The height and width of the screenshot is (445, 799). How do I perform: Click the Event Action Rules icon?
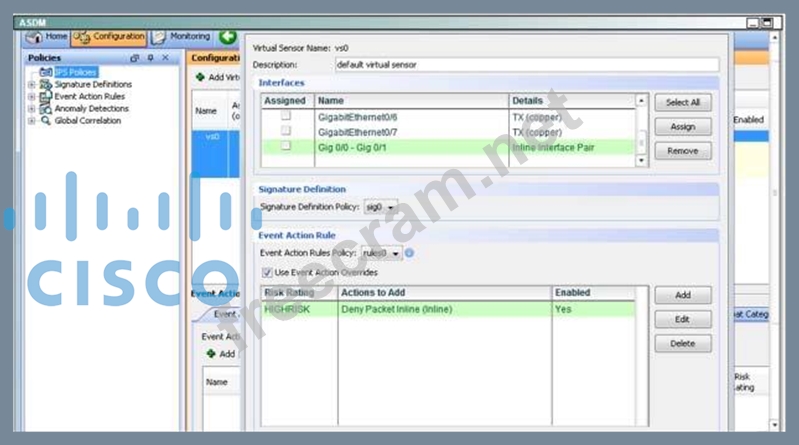(45, 96)
